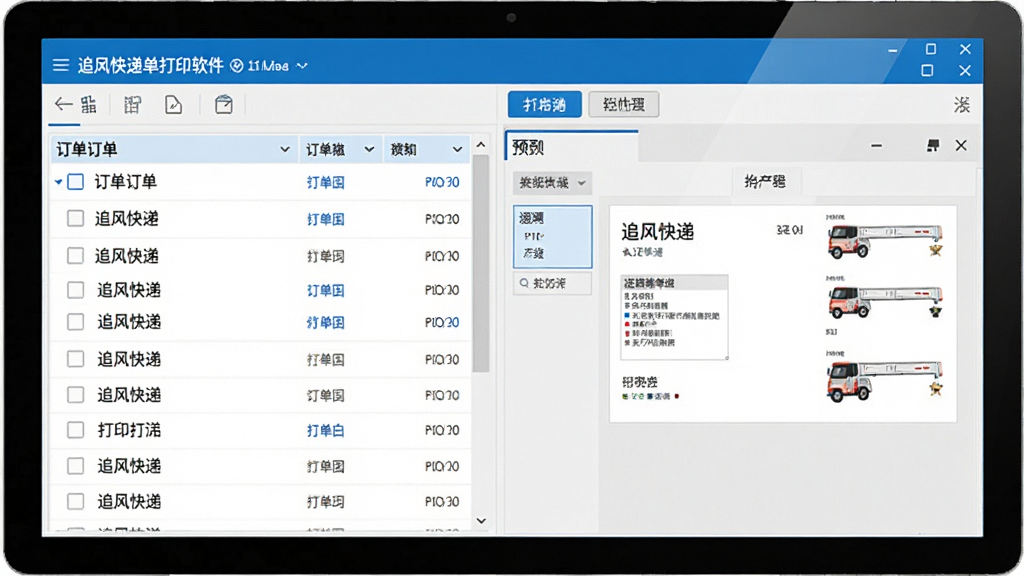Minimize the preview panel with its dash icon
This screenshot has width=1024, height=576.
click(x=876, y=146)
